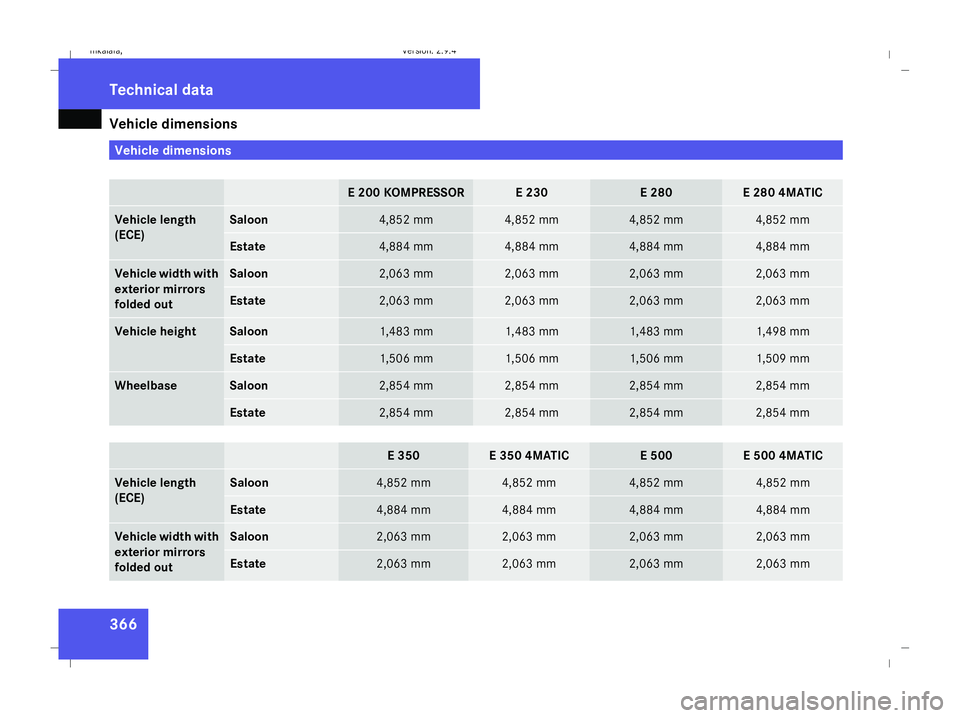Select the 'Wheelbase' row label
Image resolution: width=960 pixels, height=718 pixels.
[146, 386]
